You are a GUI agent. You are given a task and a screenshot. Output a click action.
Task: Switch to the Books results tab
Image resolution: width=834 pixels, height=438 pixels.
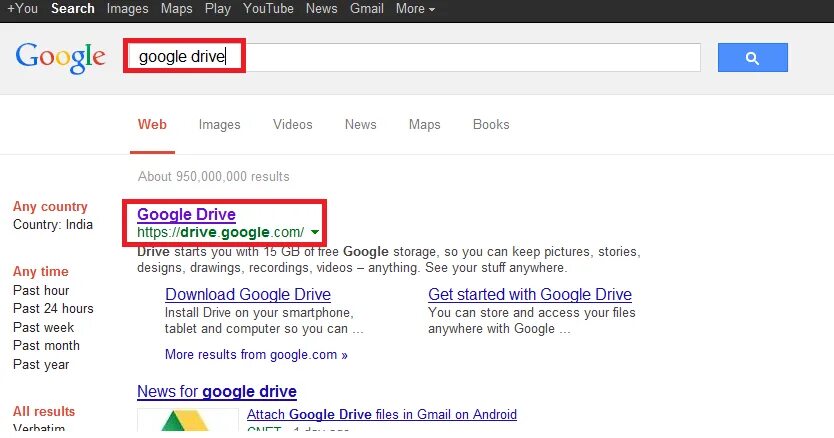pos(491,125)
